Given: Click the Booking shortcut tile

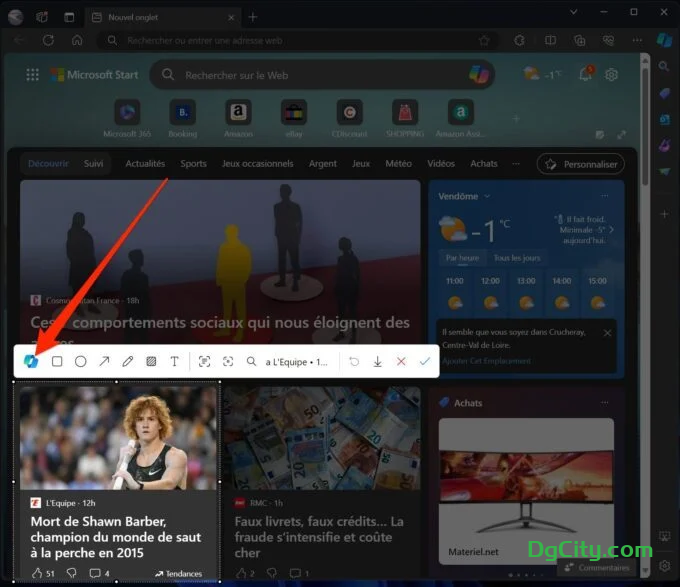Looking at the screenshot, I should point(183,118).
